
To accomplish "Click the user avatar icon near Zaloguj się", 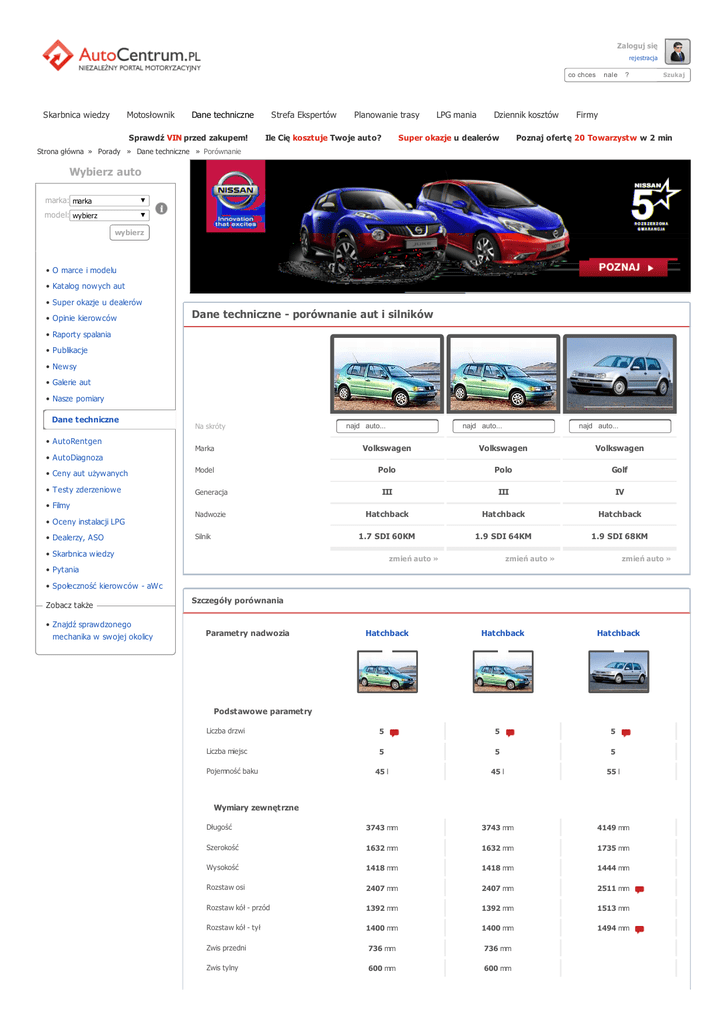I will click(678, 52).
